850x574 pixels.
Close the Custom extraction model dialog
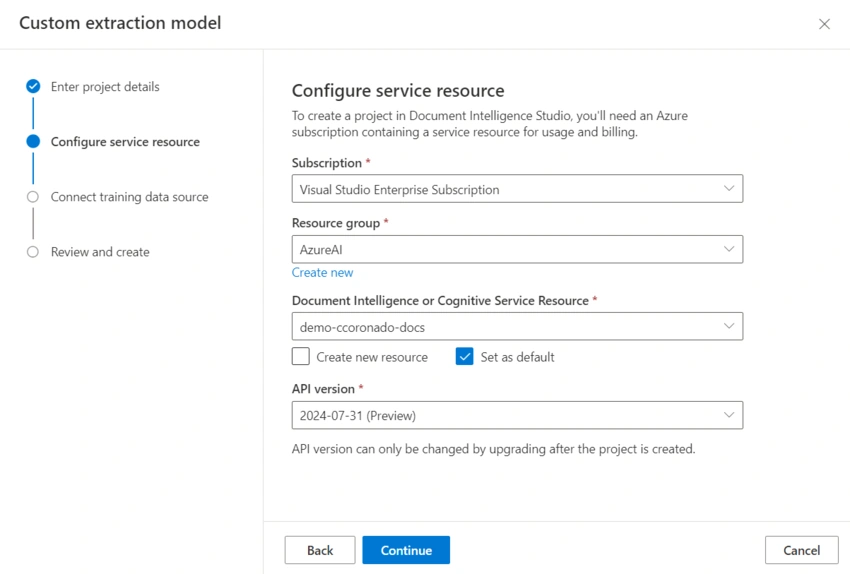(x=824, y=24)
